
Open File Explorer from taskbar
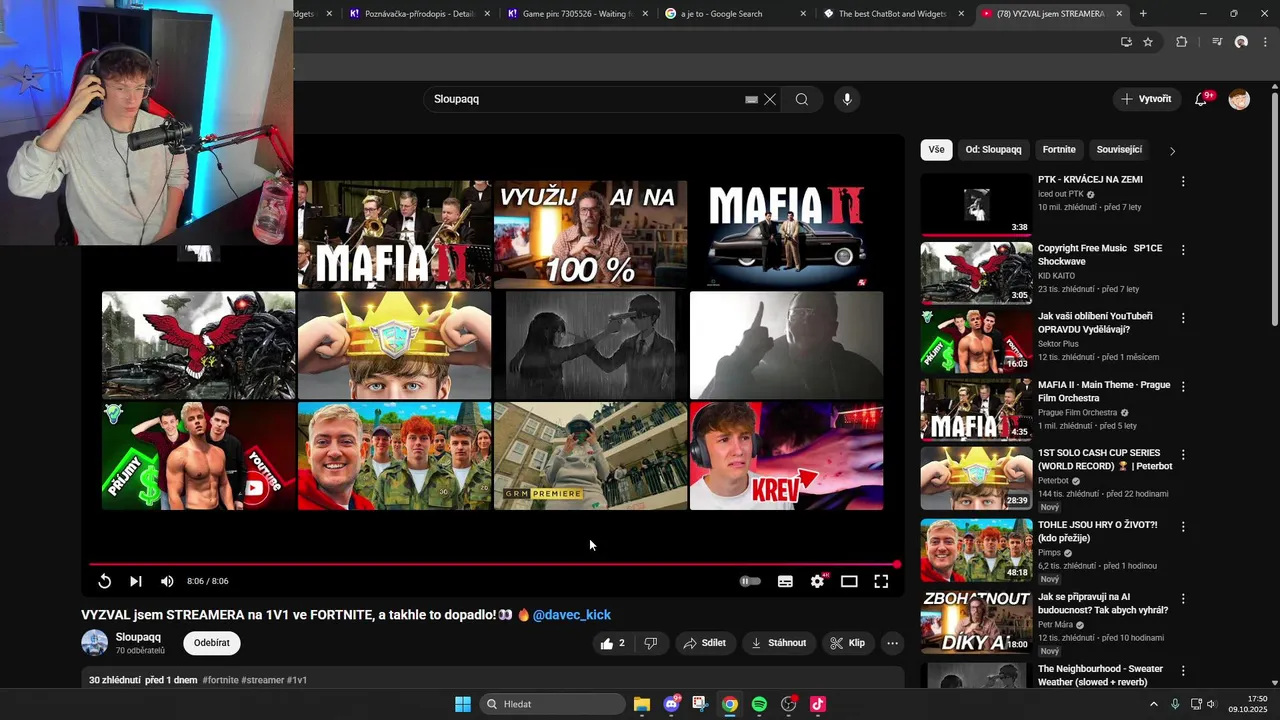point(642,704)
